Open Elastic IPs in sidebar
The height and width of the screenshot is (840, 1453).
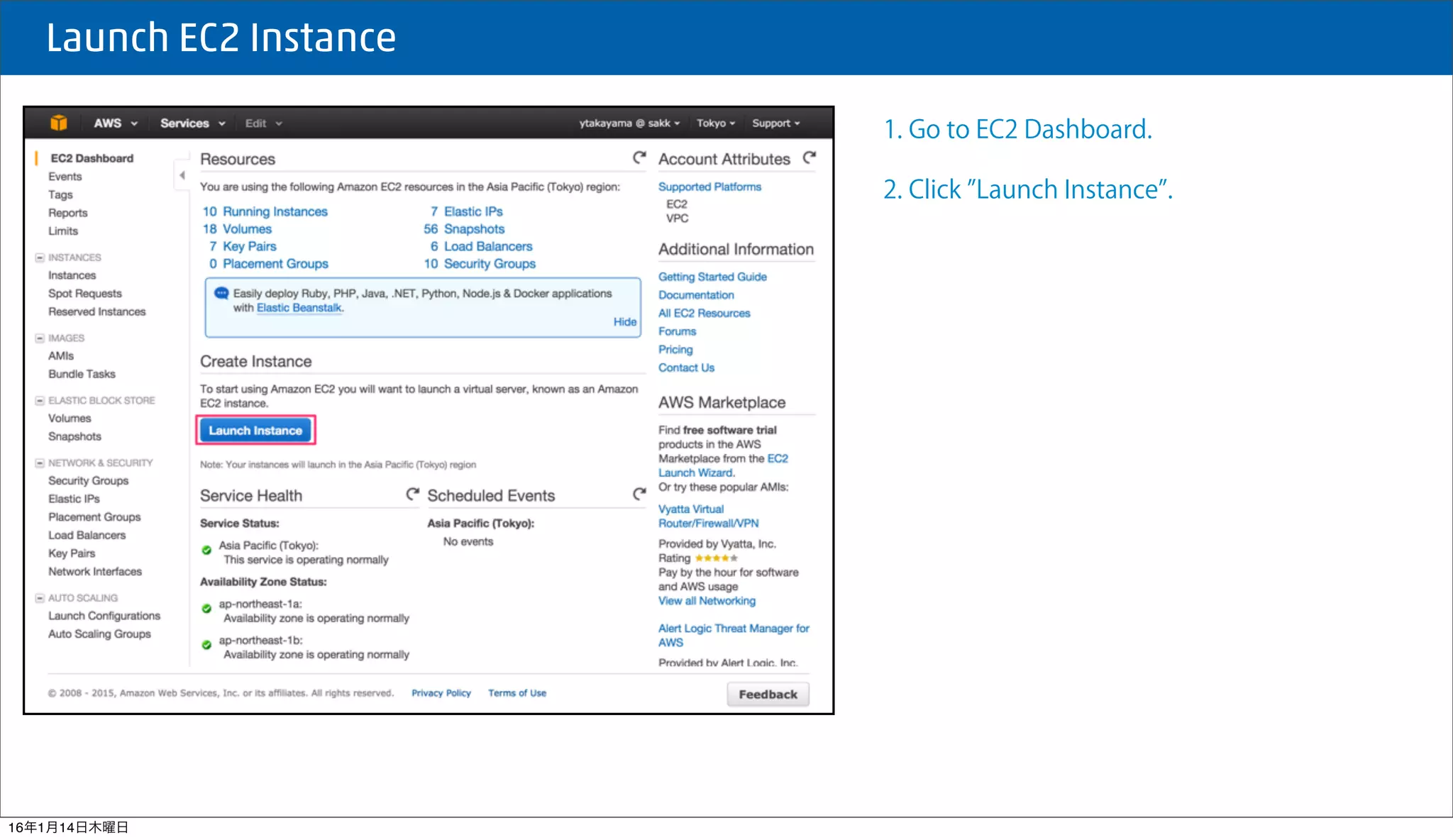[74, 499]
